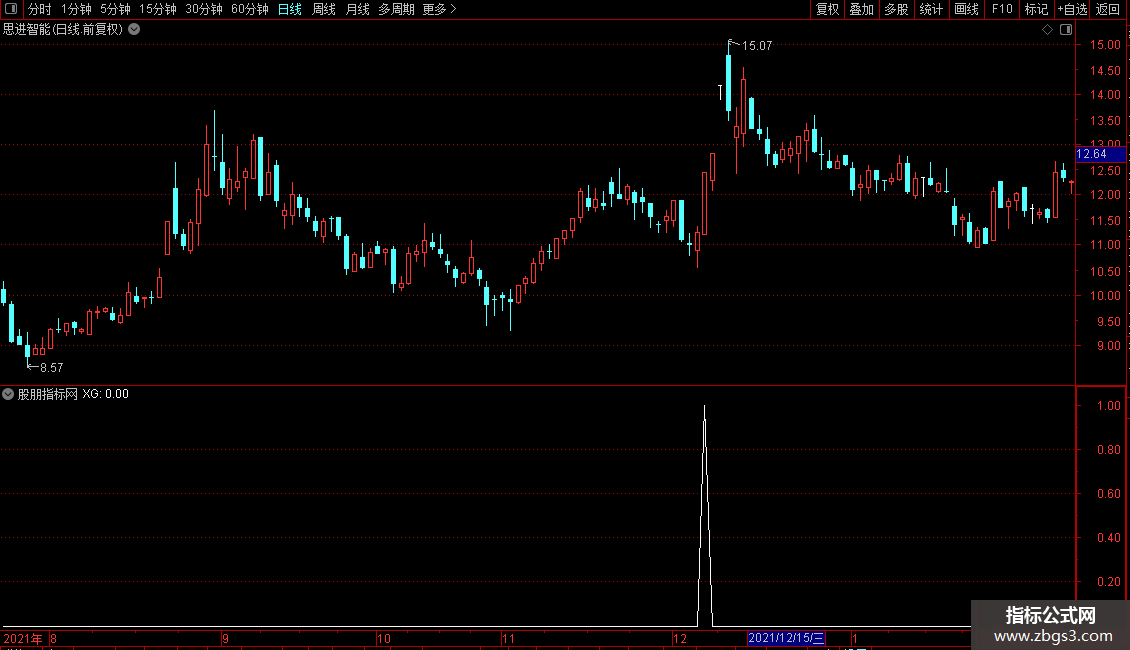The width and height of the screenshot is (1130, 650).
Task: Click the 8.57 low price label
Action: coord(52,368)
